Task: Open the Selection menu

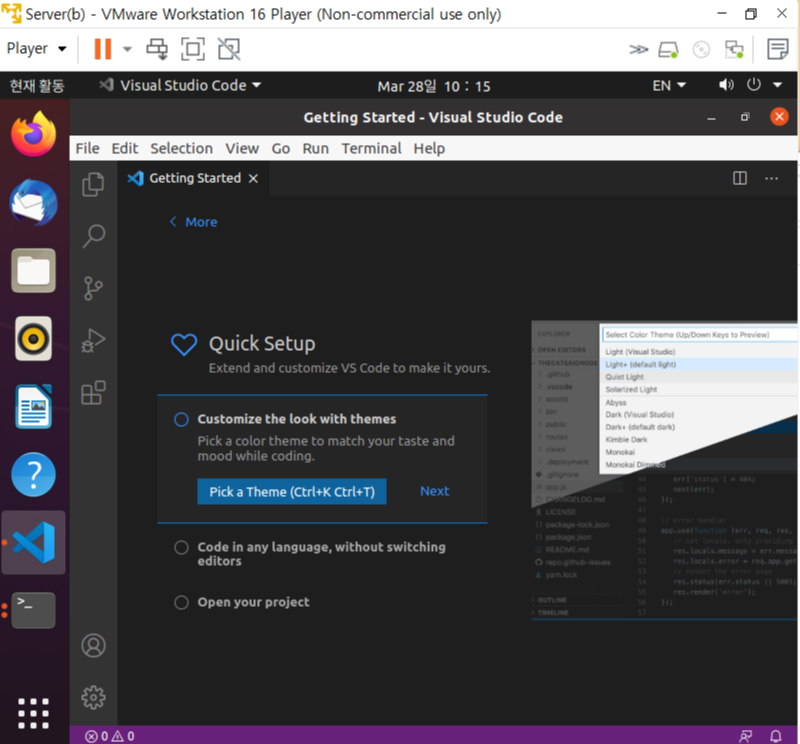Action: pyautogui.click(x=181, y=148)
